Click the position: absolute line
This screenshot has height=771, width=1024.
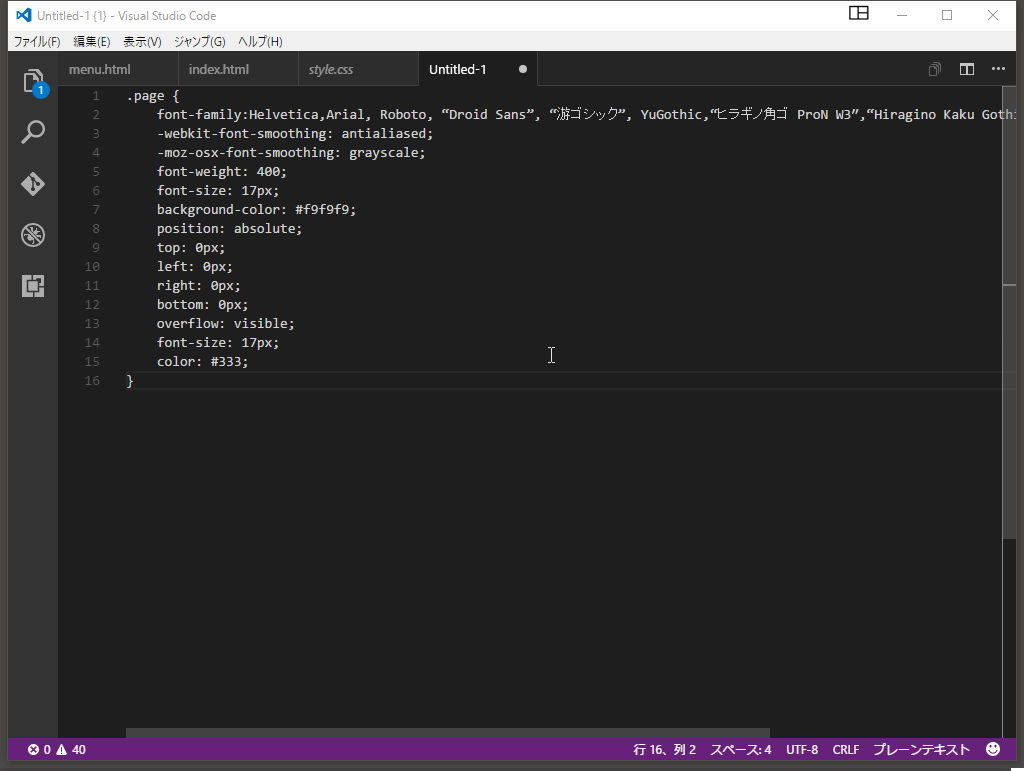[229, 228]
